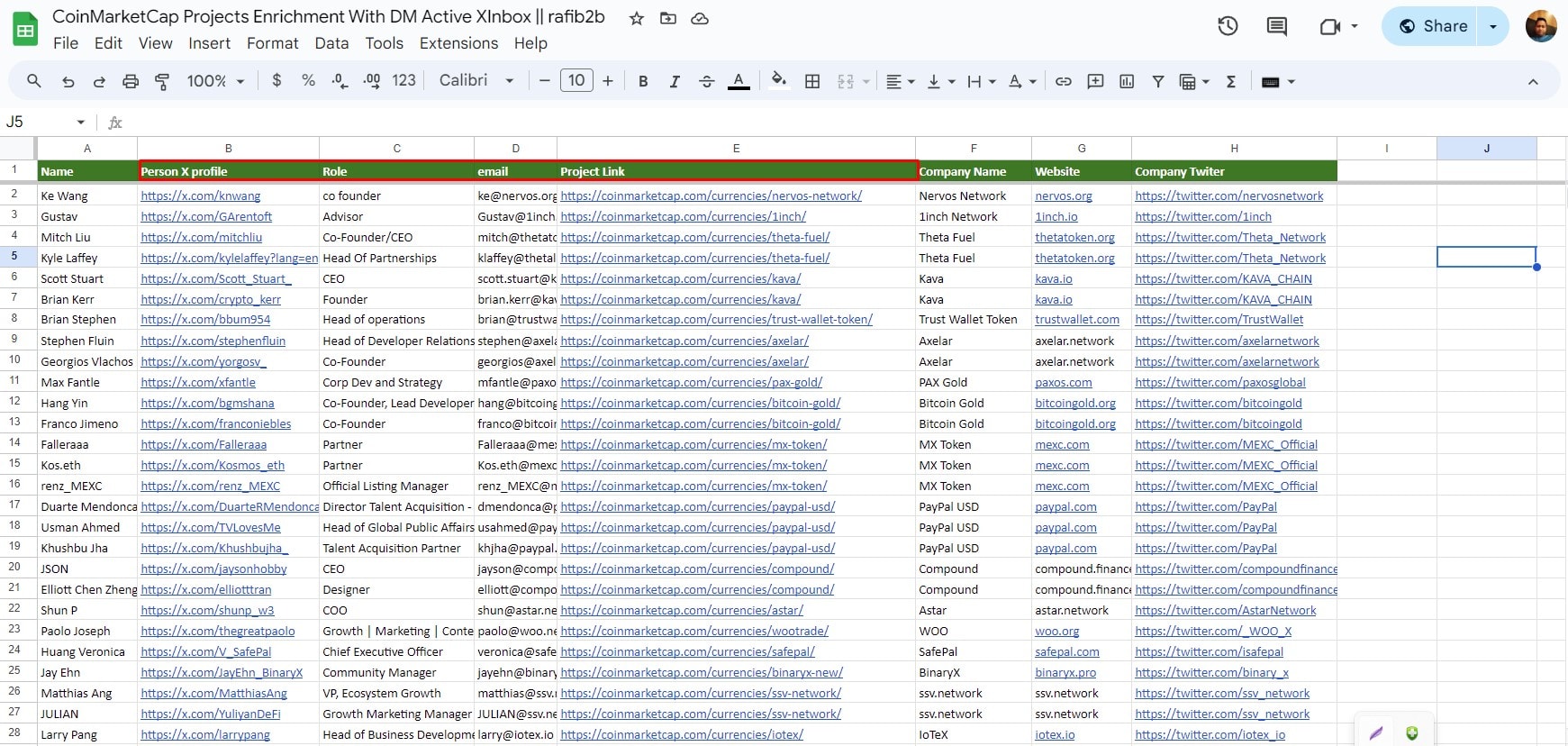
Task: Open the zoom 100% dropdown
Action: [x=215, y=81]
